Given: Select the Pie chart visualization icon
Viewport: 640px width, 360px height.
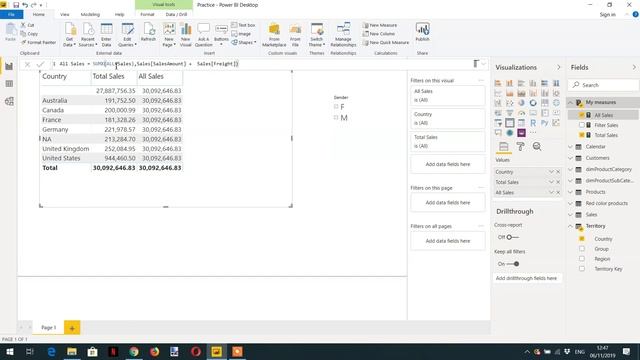Looking at the screenshot, I should click(x=521, y=103).
